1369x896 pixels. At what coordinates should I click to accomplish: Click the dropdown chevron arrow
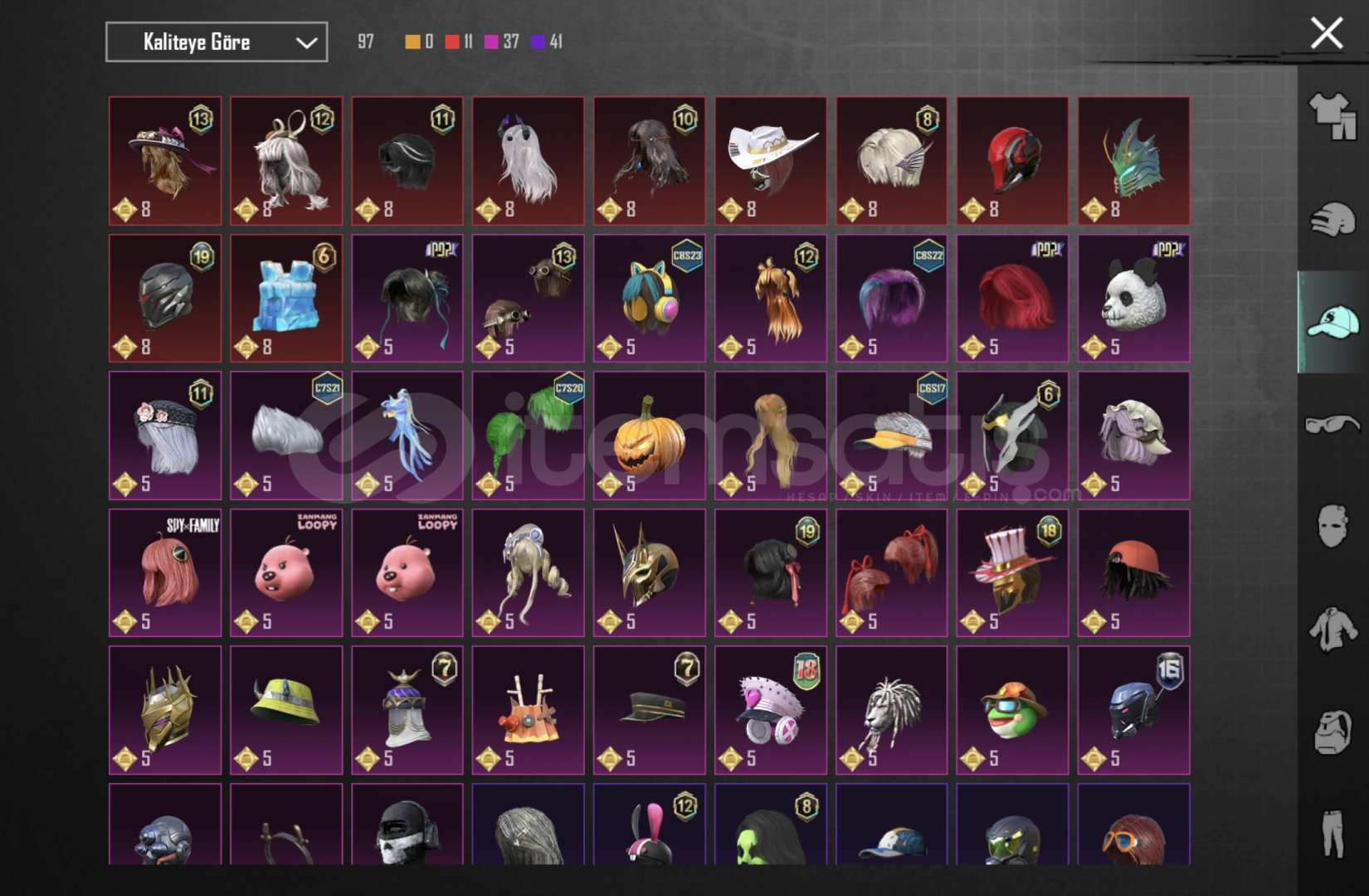(x=307, y=43)
